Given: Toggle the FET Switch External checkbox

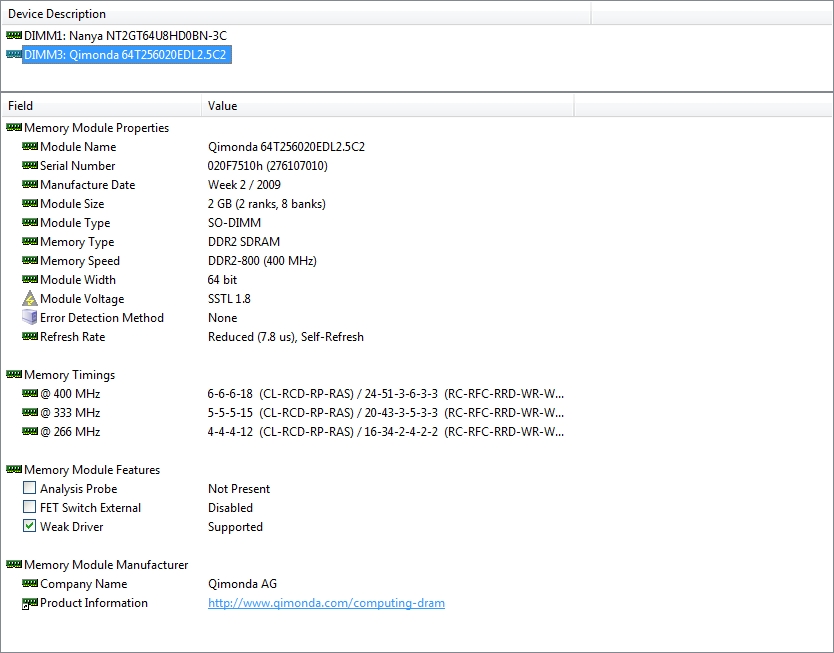Looking at the screenshot, I should [x=30, y=508].
